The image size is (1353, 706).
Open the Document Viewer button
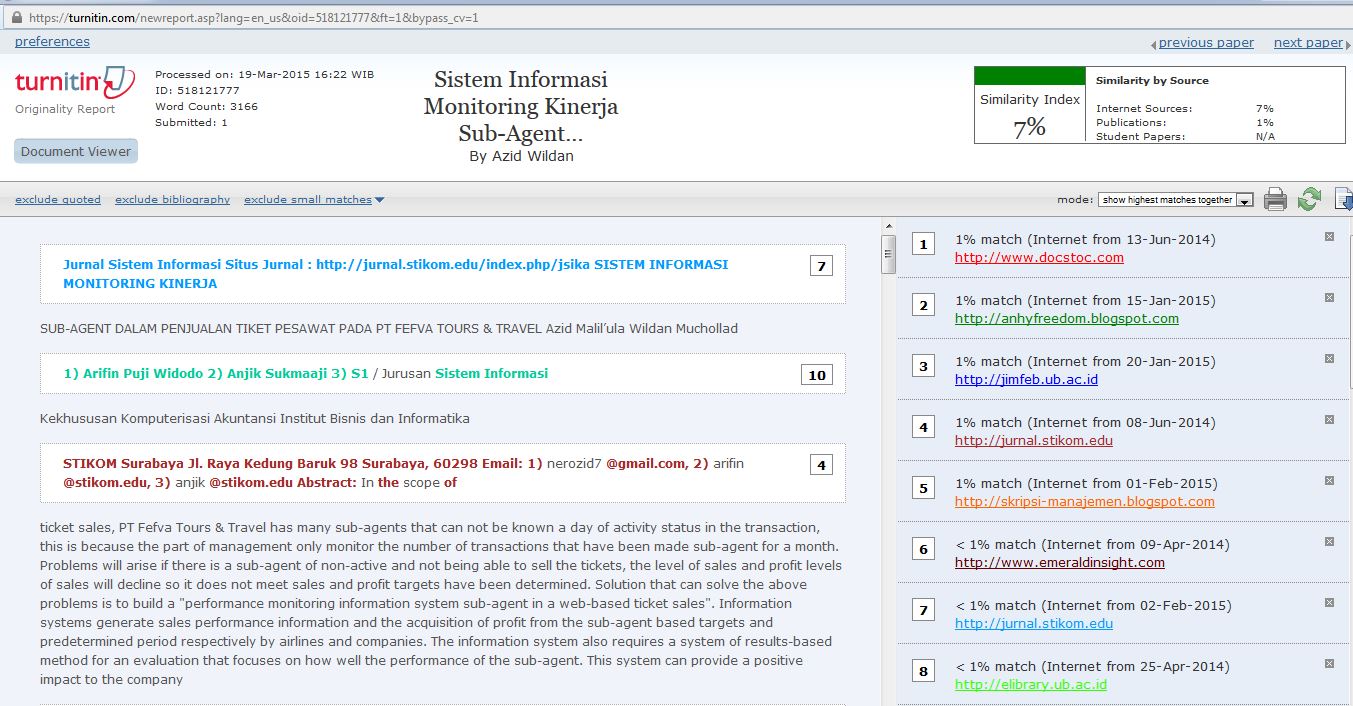[x=76, y=152]
